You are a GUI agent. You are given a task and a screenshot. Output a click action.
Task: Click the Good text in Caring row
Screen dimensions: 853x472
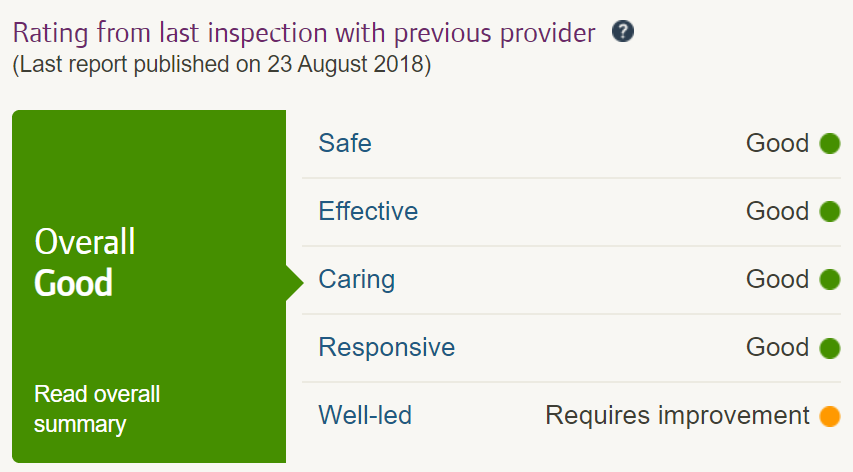coord(777,280)
